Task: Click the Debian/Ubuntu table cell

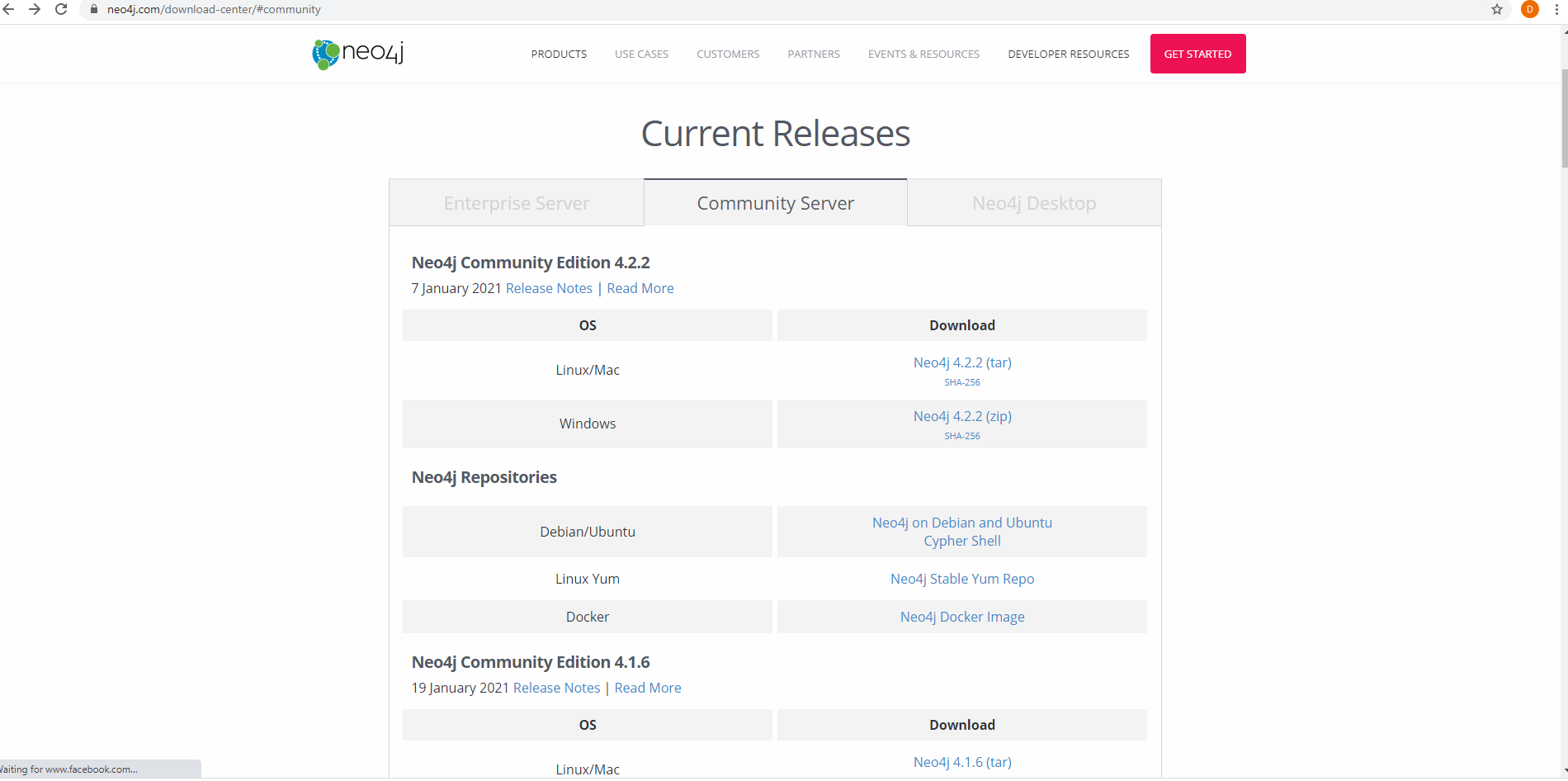Action: coord(588,532)
